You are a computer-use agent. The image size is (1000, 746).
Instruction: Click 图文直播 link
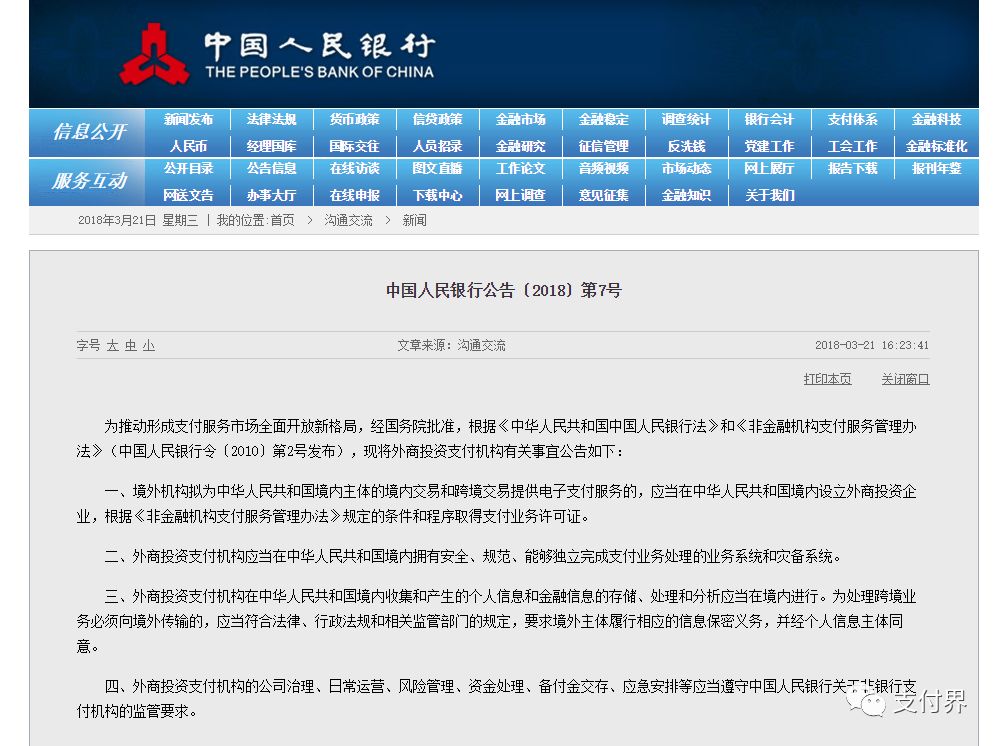pyautogui.click(x=437, y=168)
